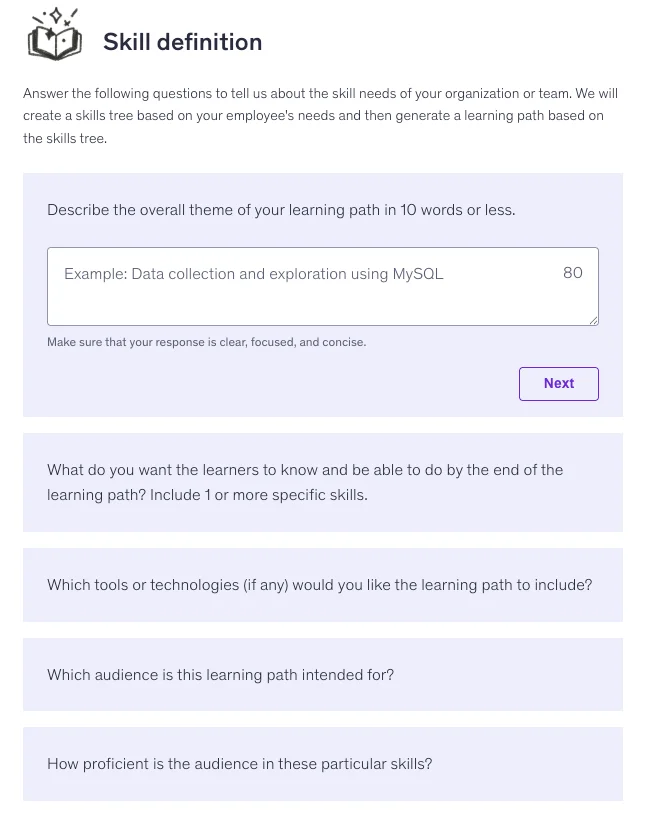The height and width of the screenshot is (815, 649).
Task: Open the tools or technologies question section
Action: (322, 585)
